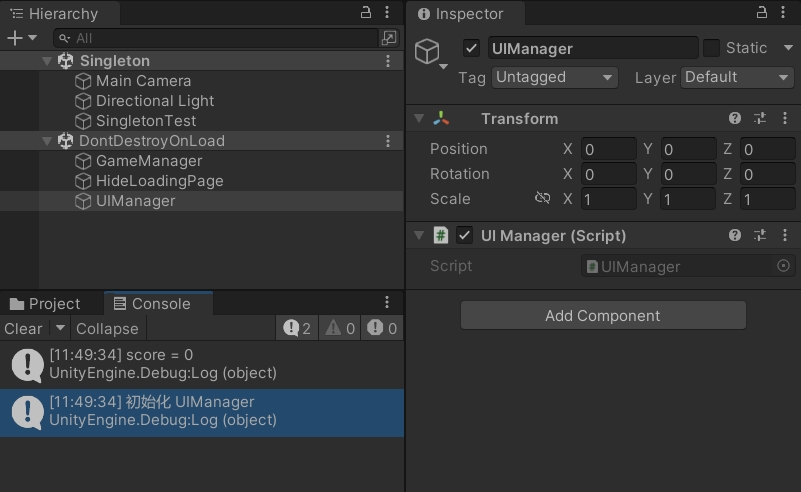Click the Main Camera cube icon
801x492 pixels.
[x=83, y=81]
